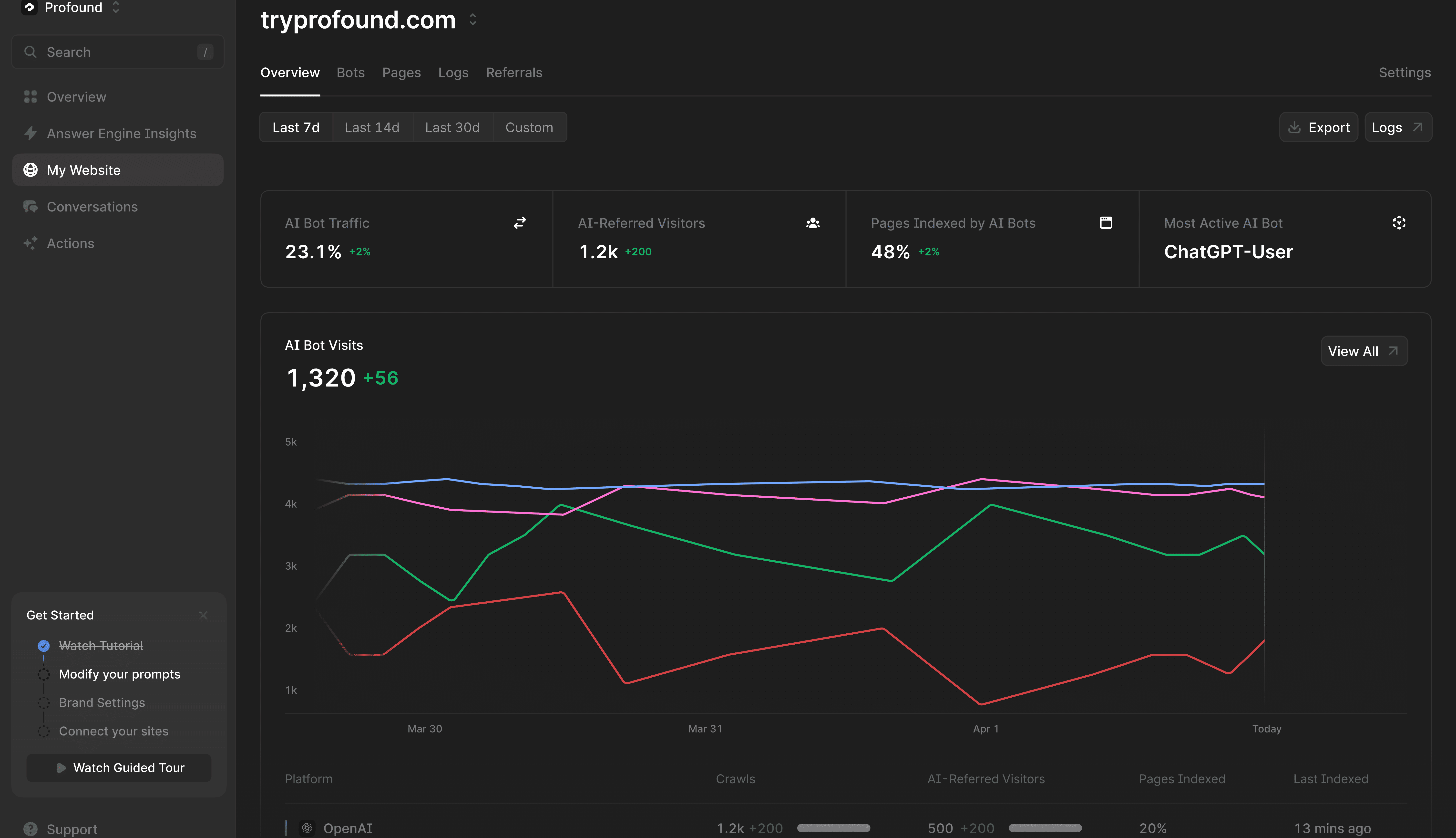Click the arrow icon on Logs button

(1417, 127)
